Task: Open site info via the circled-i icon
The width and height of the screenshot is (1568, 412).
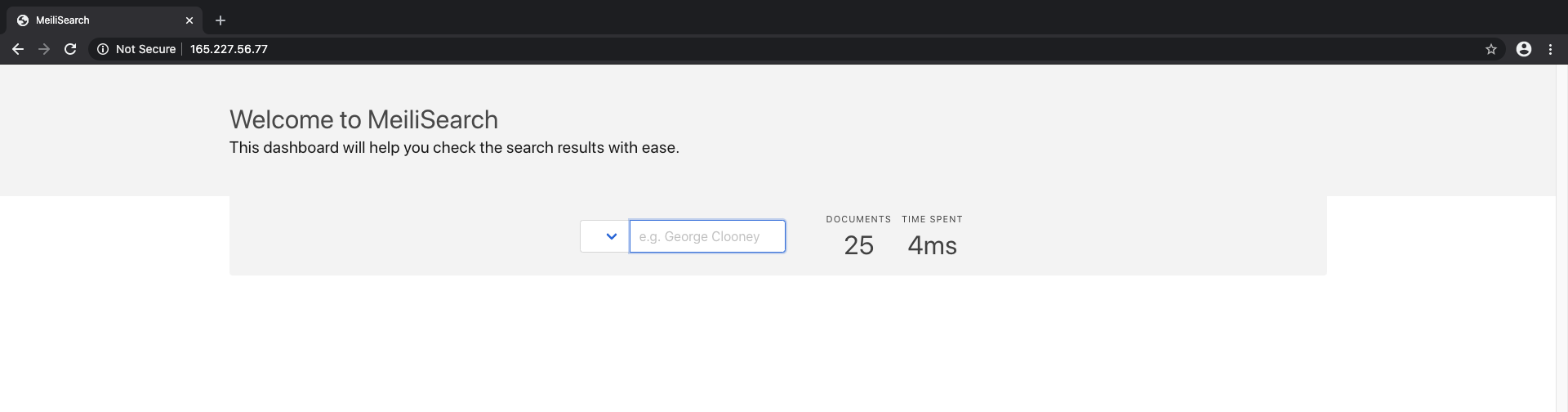Action: click(x=103, y=49)
